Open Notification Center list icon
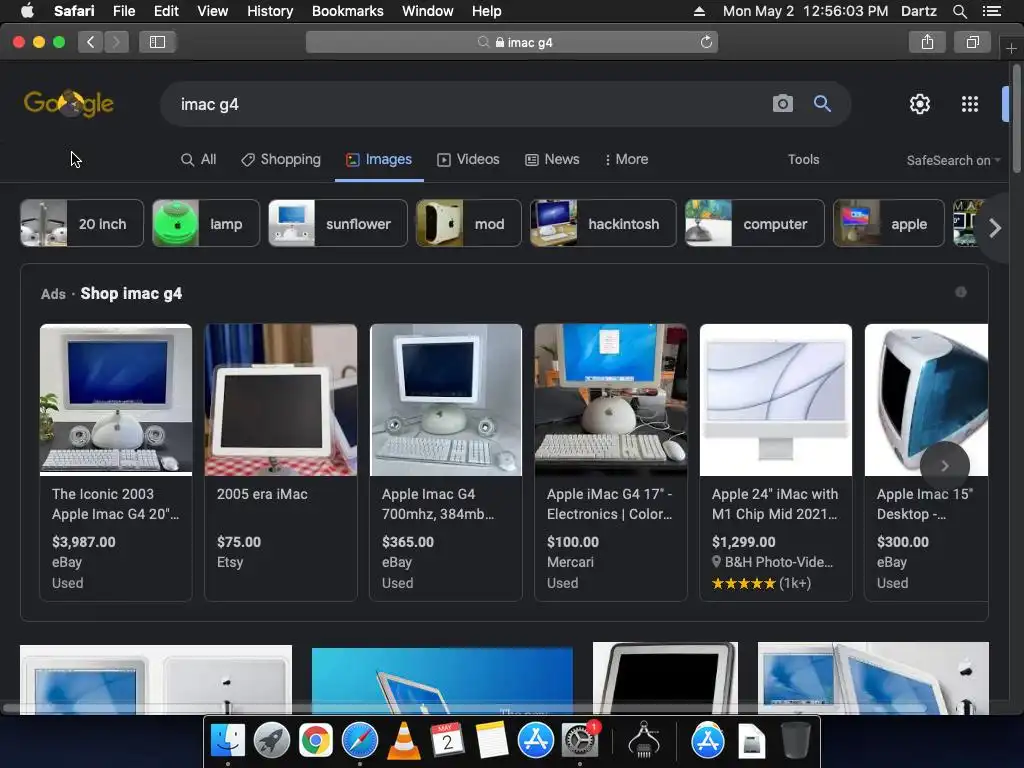This screenshot has height=768, width=1024. pos(992,11)
